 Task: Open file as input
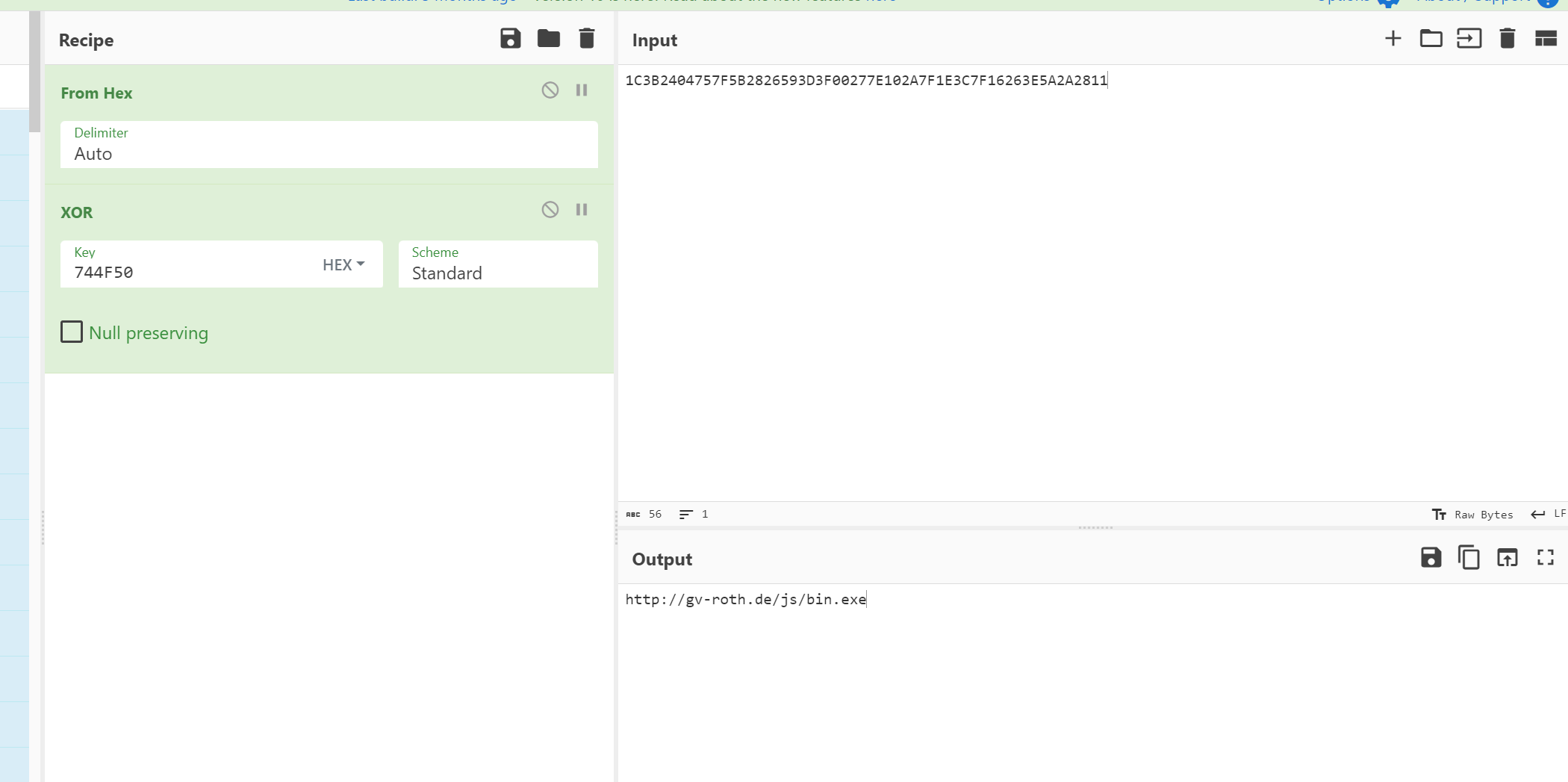[1469, 39]
